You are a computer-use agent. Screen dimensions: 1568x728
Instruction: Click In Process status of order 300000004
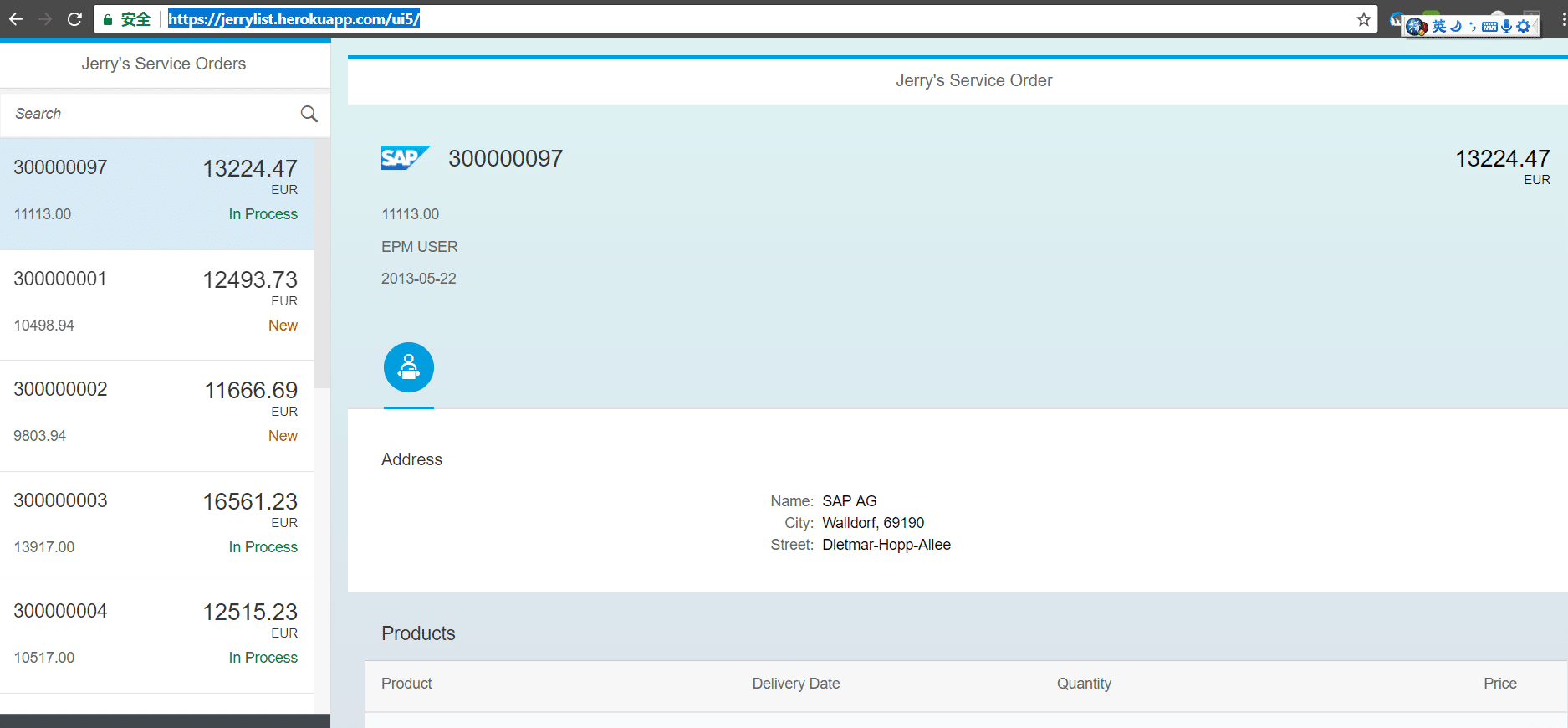(x=263, y=658)
